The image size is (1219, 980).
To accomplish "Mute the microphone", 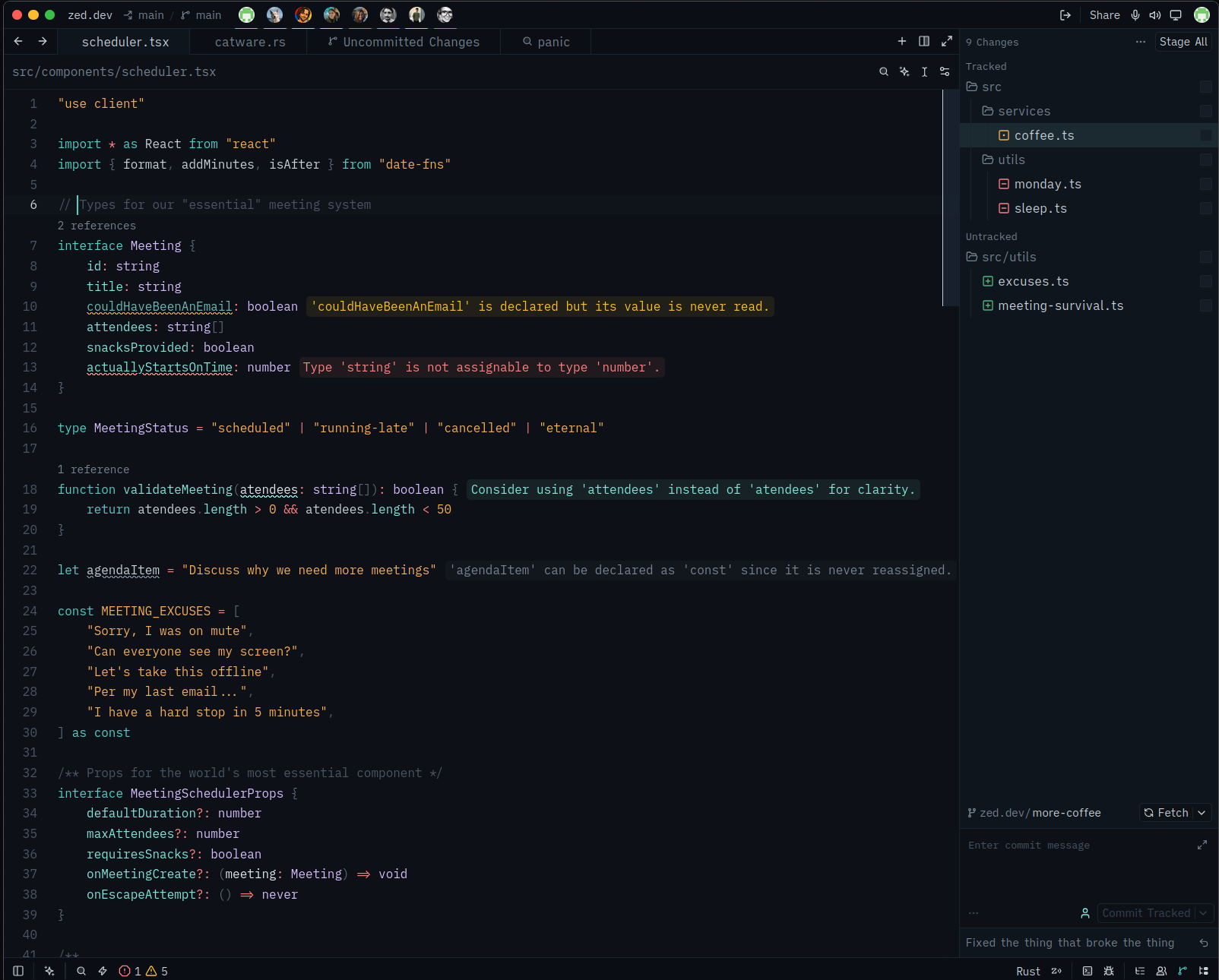I will click(1135, 15).
